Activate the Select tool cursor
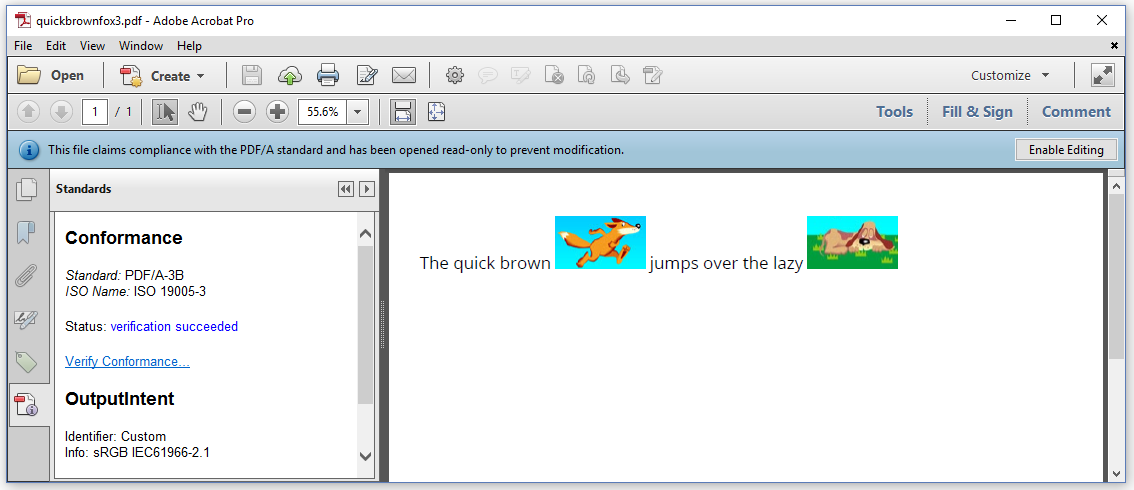The height and width of the screenshot is (490, 1134). 166,111
